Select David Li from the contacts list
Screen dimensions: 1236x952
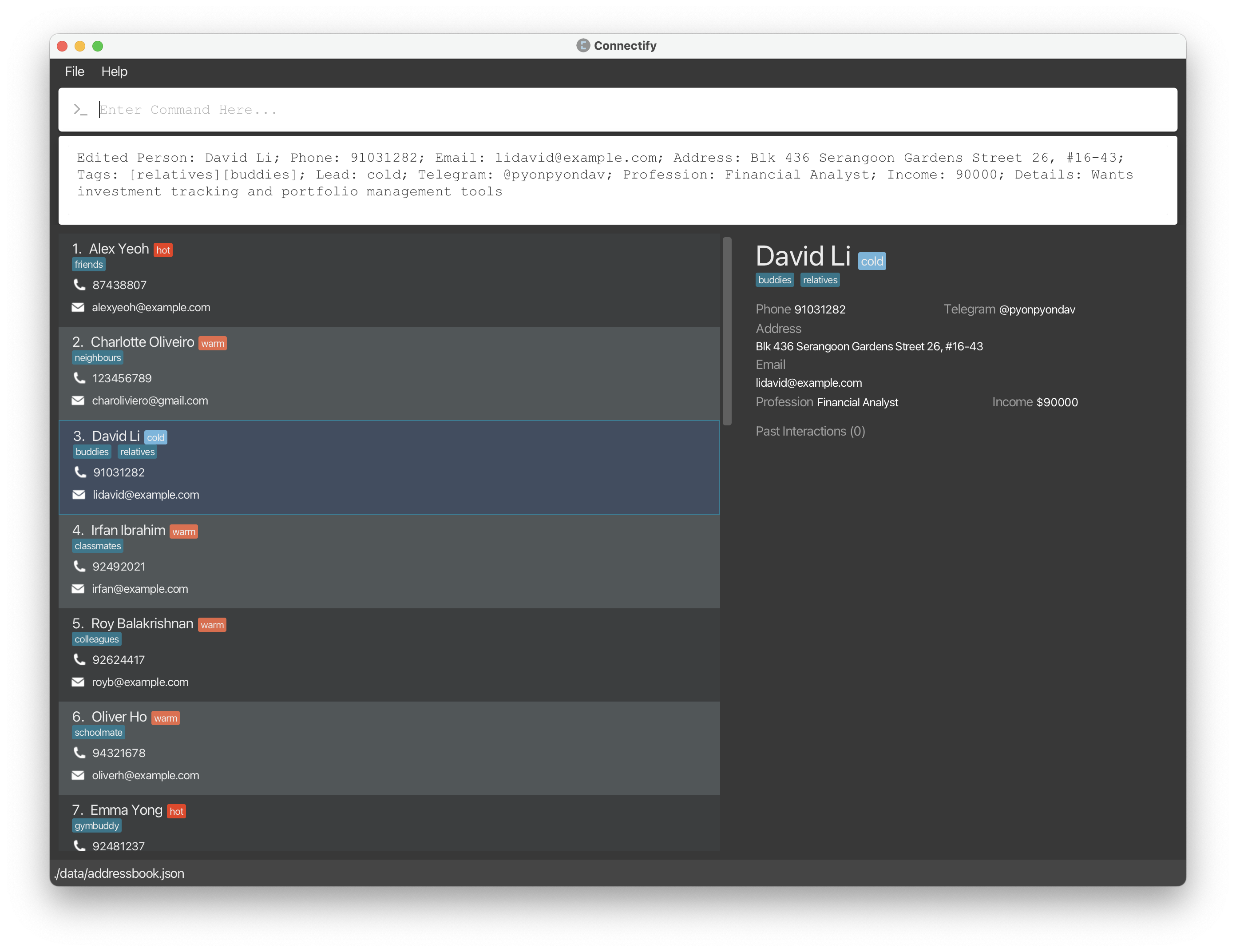[x=390, y=465]
